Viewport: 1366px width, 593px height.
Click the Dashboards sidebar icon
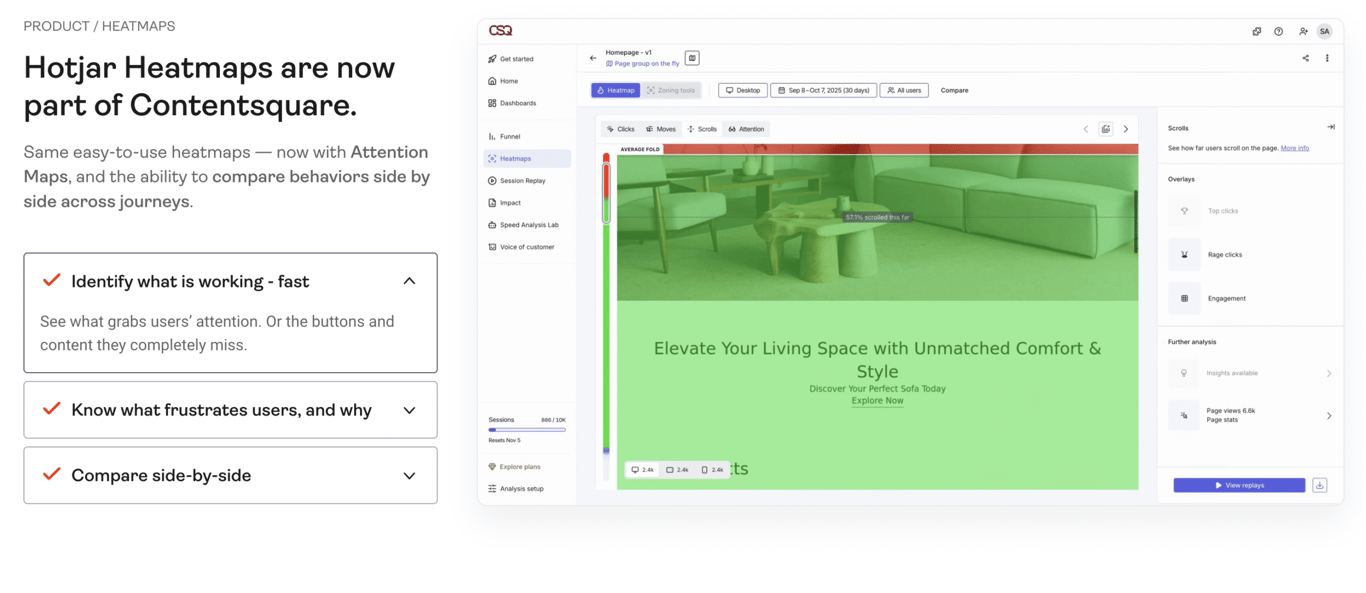[x=516, y=102]
